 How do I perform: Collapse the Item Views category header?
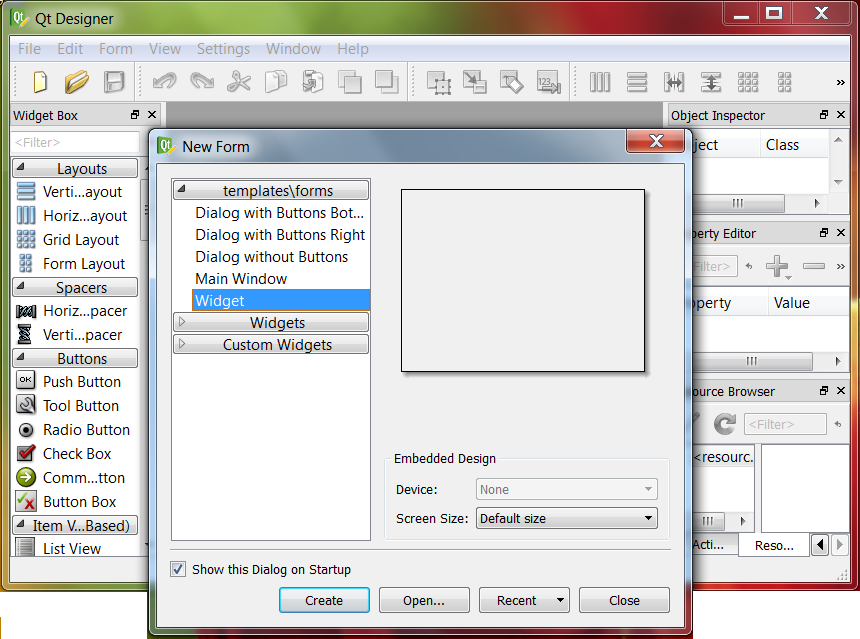75,525
